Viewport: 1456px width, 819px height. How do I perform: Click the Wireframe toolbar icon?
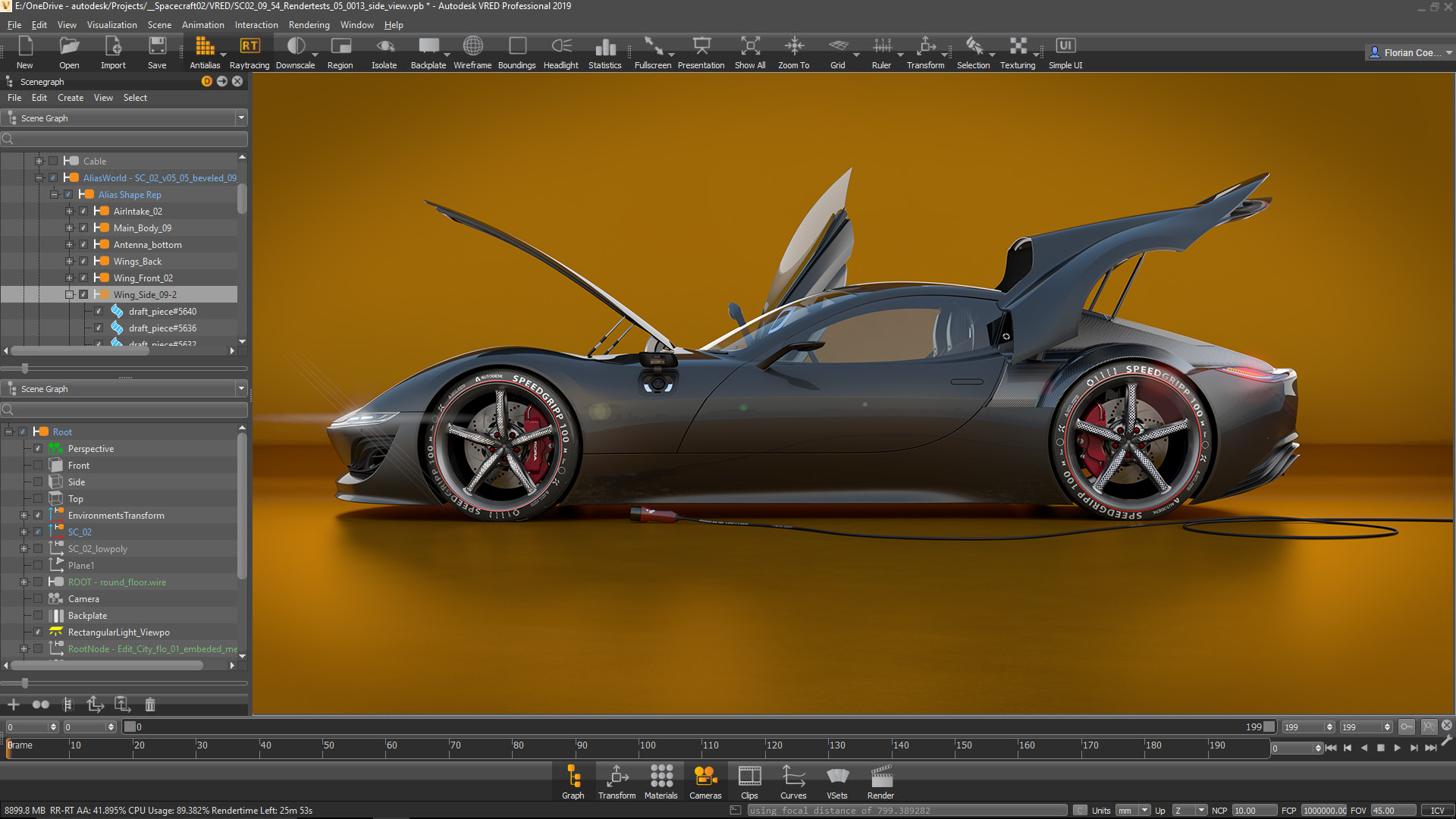pyautogui.click(x=472, y=47)
